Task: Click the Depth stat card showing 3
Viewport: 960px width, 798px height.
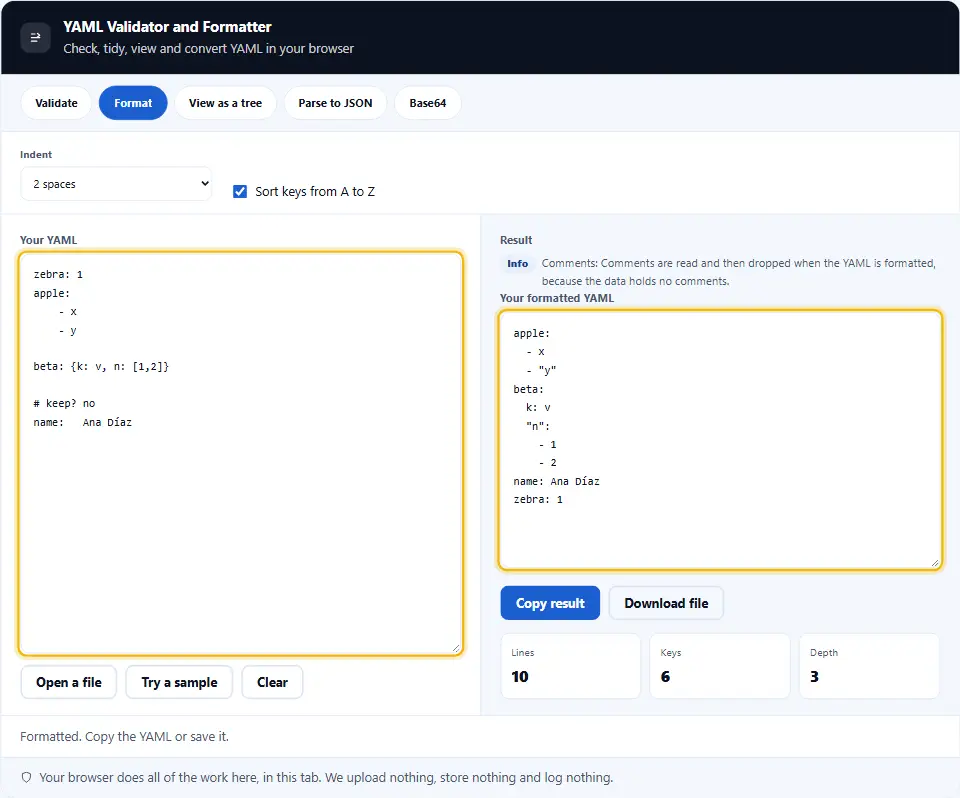Action: coord(869,666)
